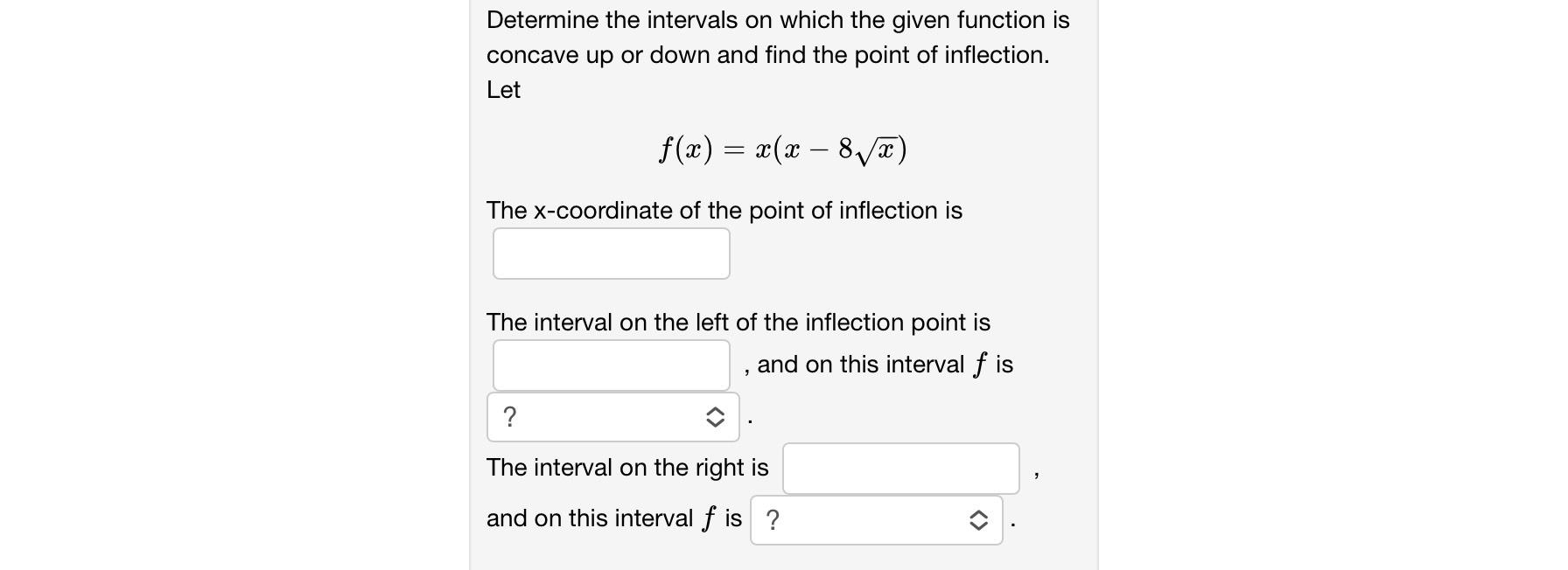Click the box next to 'The interval on the right is'

[900, 468]
